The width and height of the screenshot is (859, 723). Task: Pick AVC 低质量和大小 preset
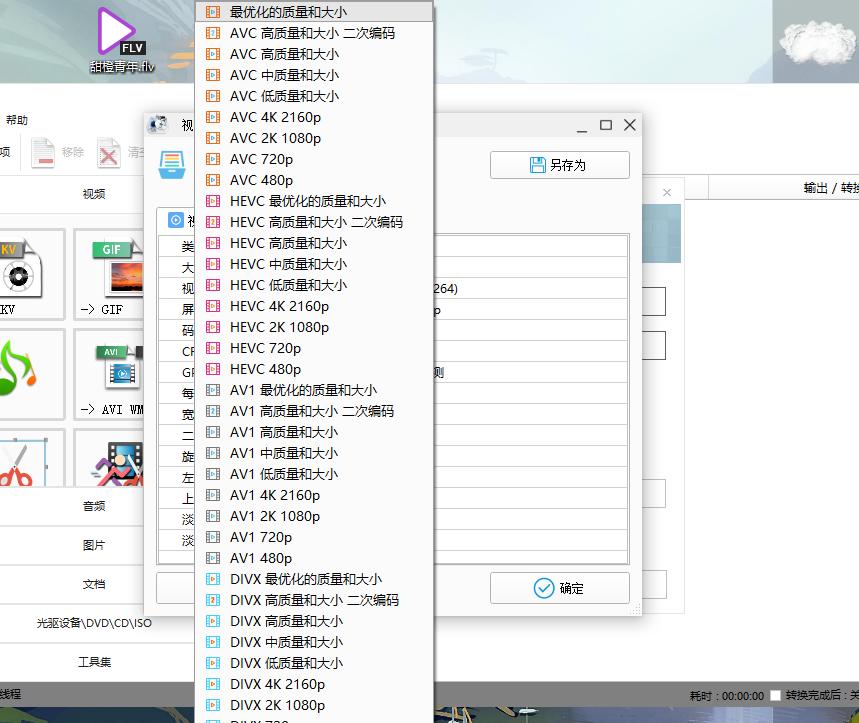coord(314,96)
